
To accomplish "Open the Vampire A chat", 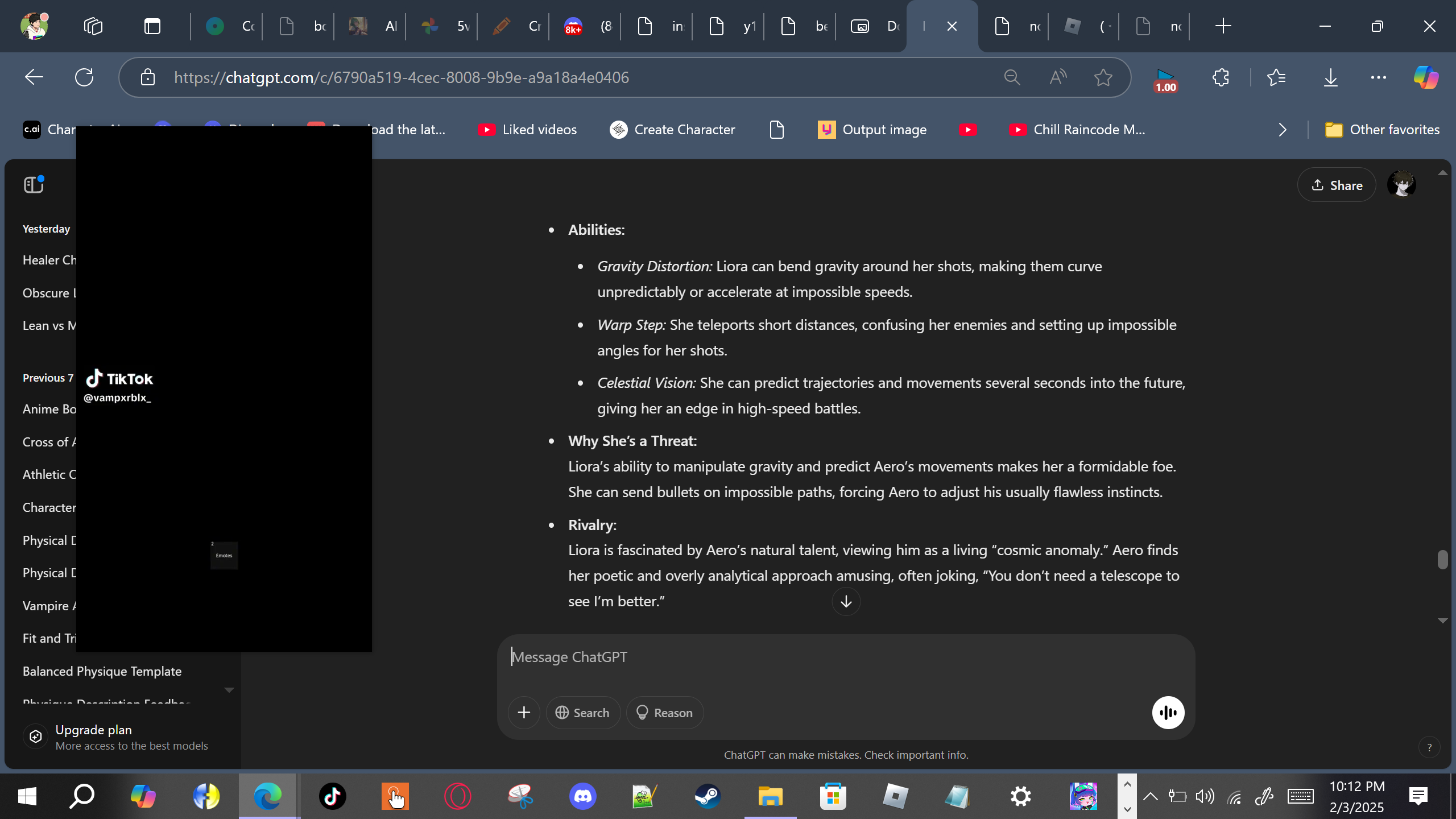I will coord(49,606).
